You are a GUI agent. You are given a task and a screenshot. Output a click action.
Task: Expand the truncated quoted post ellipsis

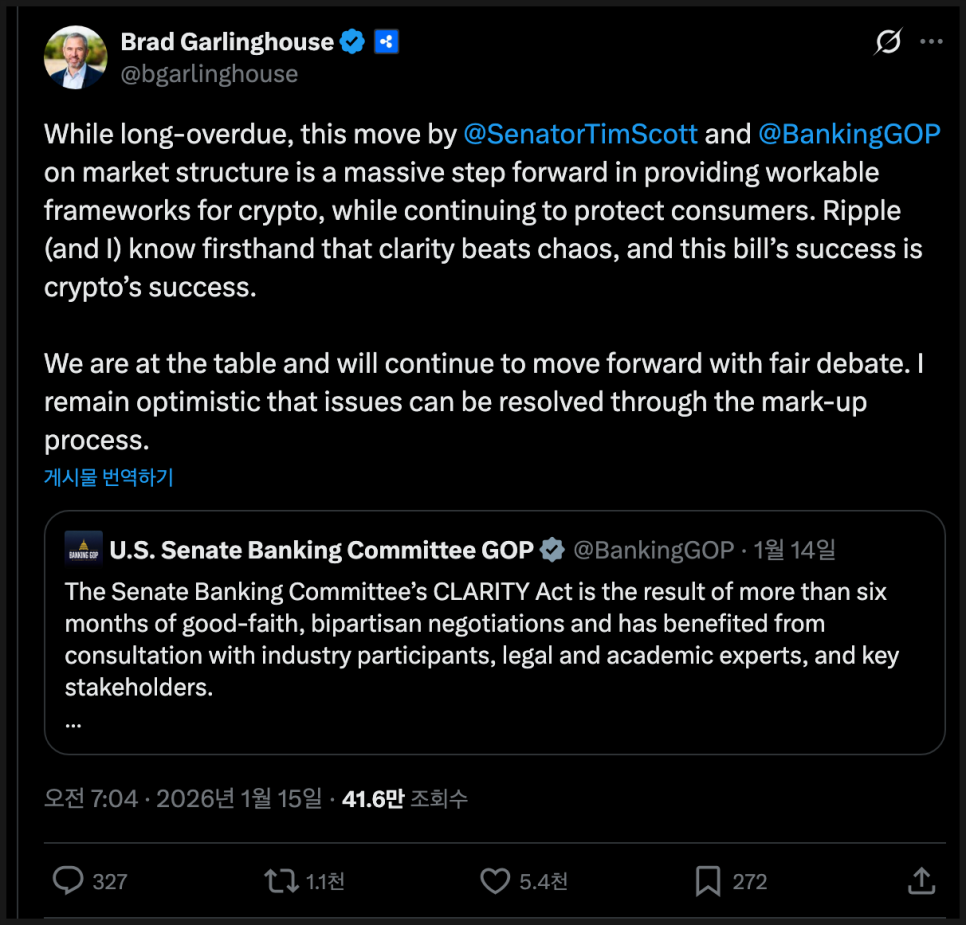(73, 720)
